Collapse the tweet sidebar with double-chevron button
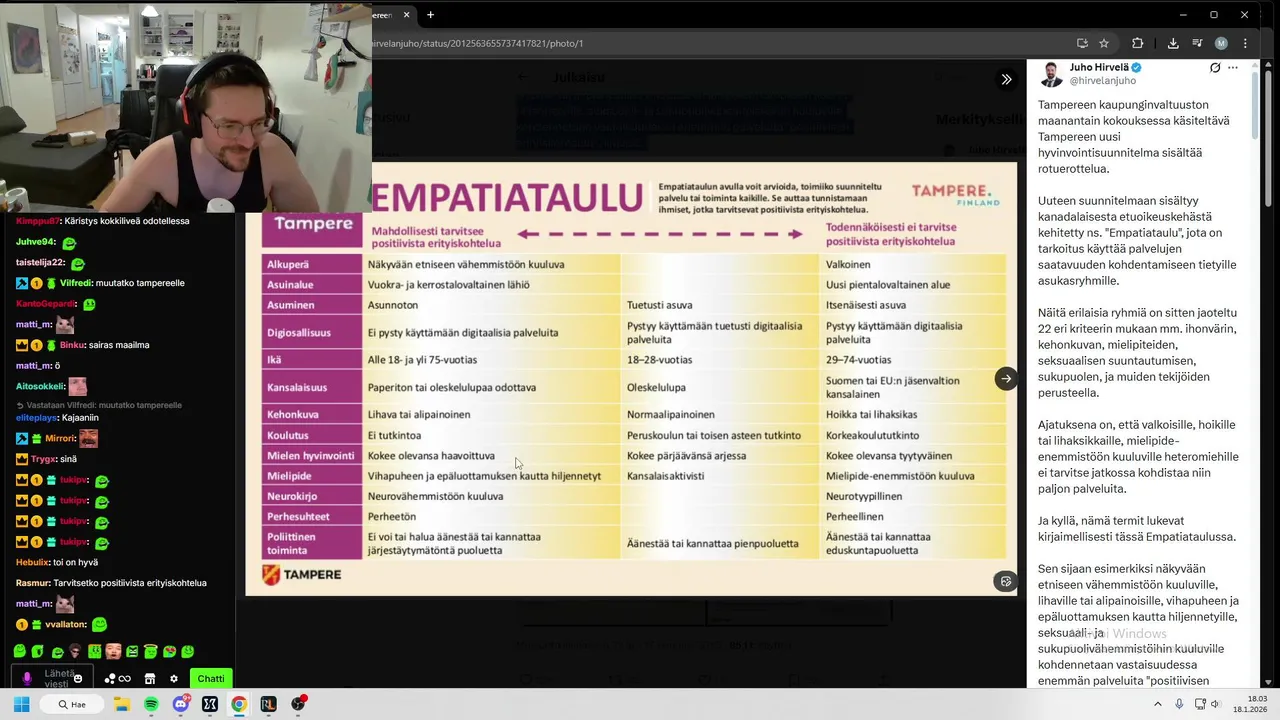 [1006, 79]
